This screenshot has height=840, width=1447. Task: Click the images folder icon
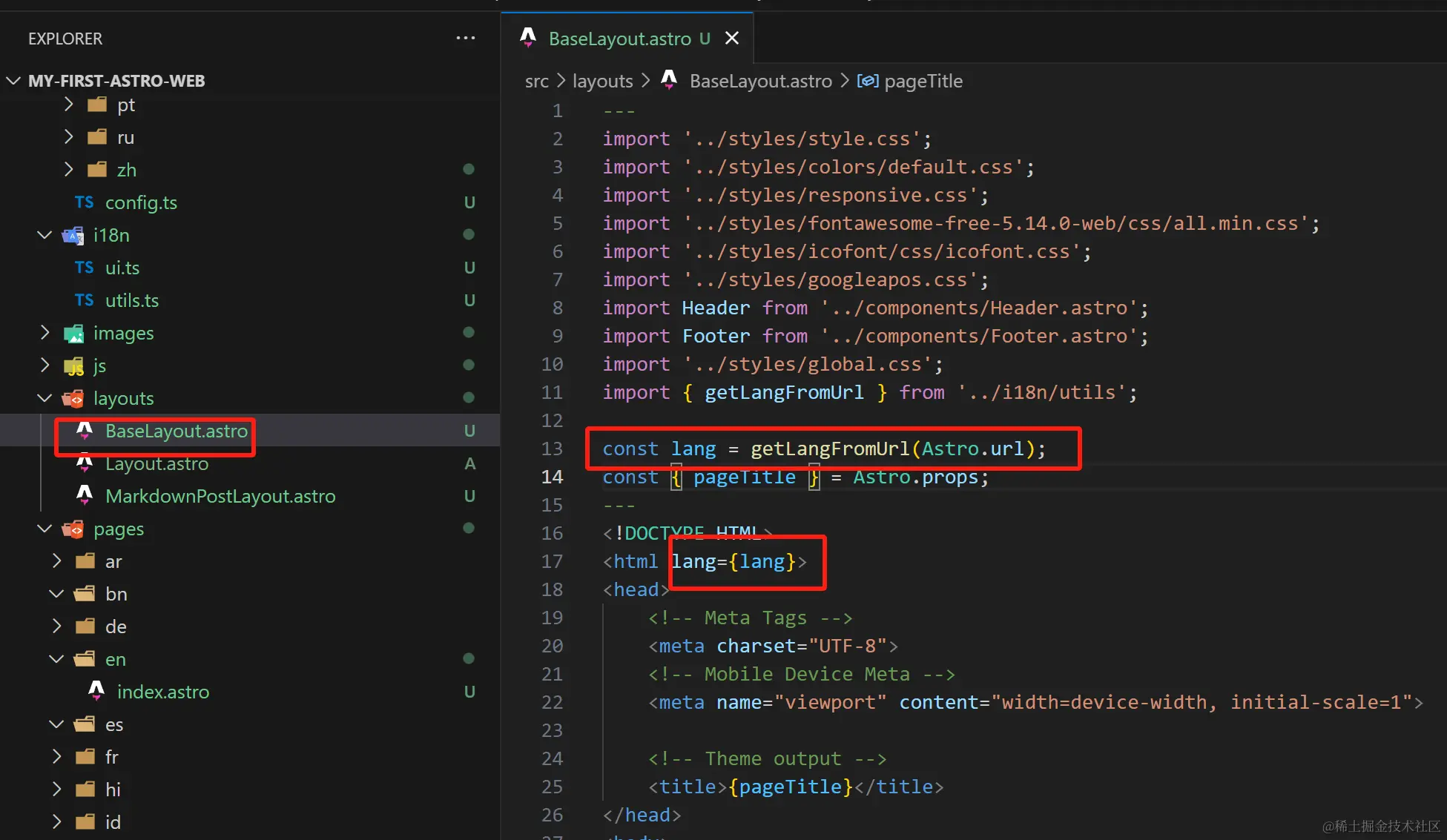pos(73,334)
